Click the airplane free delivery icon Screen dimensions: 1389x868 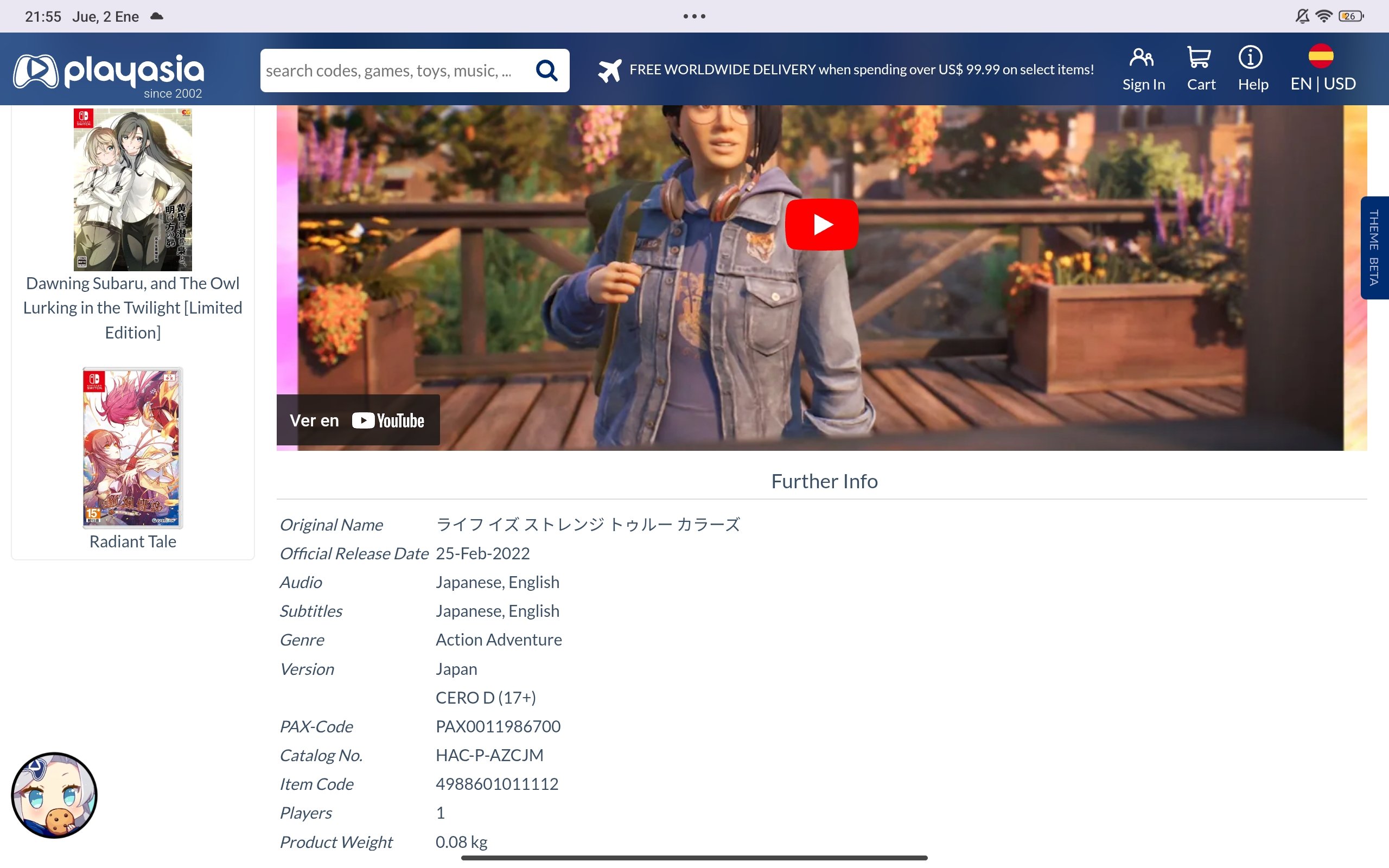click(609, 71)
